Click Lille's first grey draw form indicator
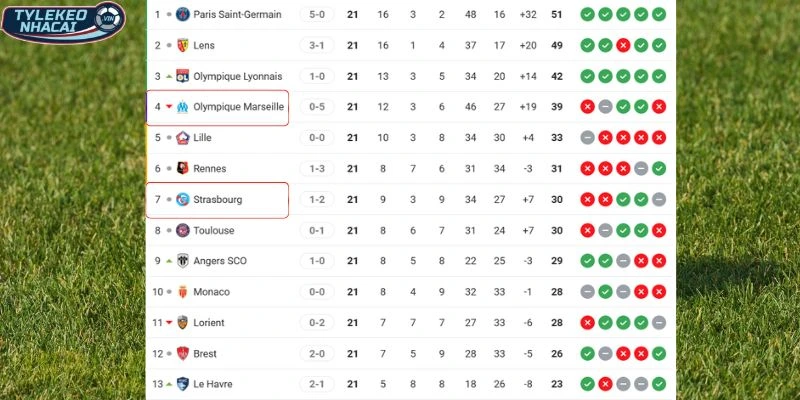Viewport: 800px width, 400px height. 587,138
